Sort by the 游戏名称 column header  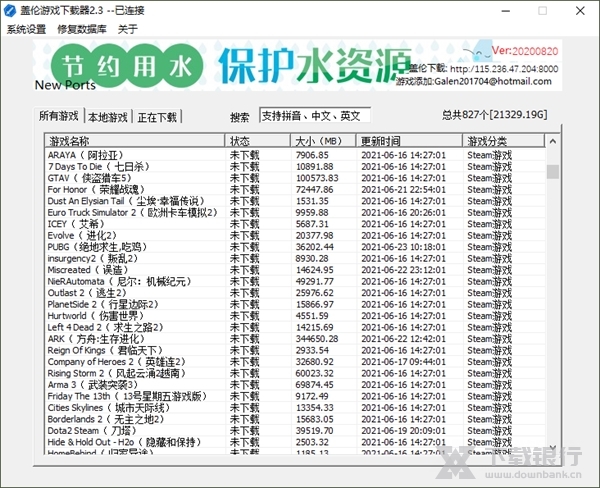(134, 141)
